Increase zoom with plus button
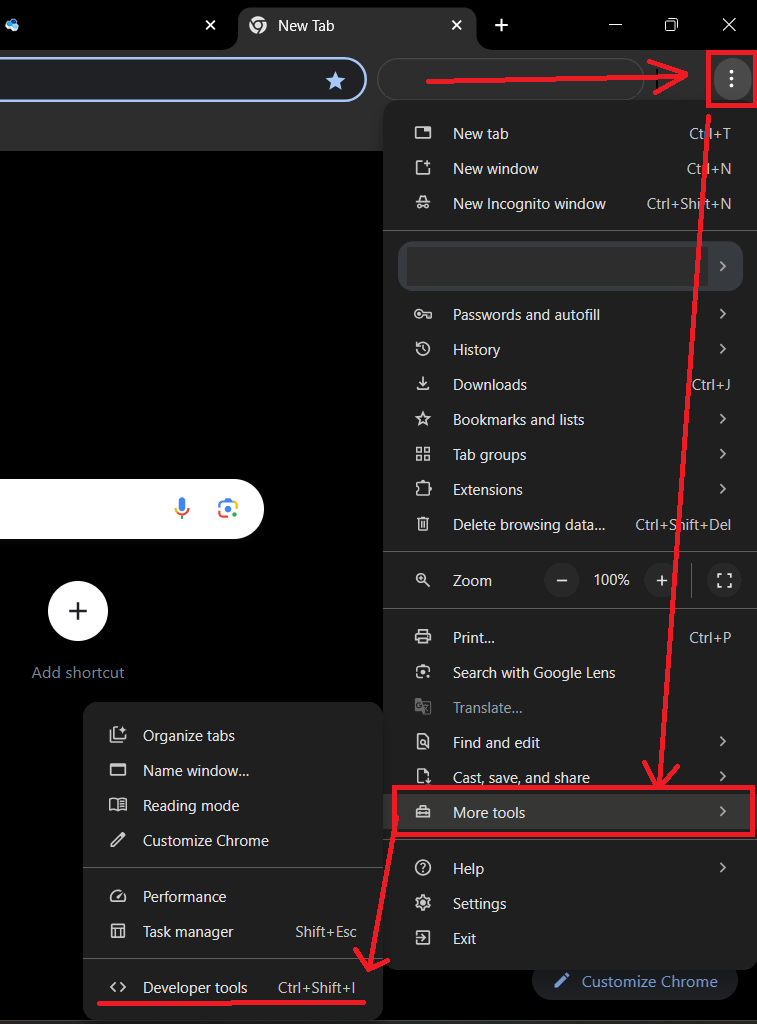Image resolution: width=757 pixels, height=1024 pixels. (x=662, y=580)
